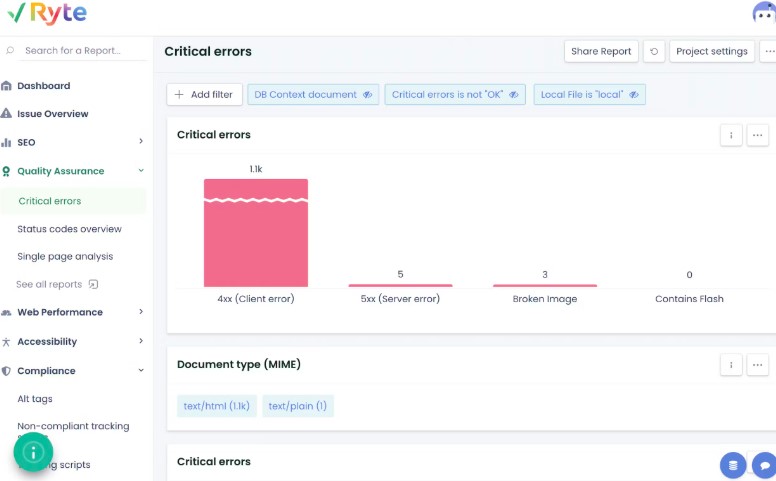
Task: Open Project settings
Action: (x=711, y=51)
